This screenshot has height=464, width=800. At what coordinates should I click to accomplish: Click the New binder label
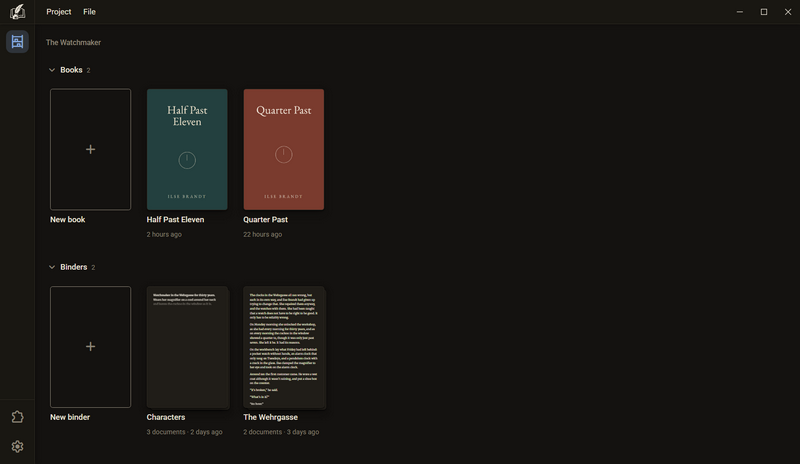[x=70, y=417]
